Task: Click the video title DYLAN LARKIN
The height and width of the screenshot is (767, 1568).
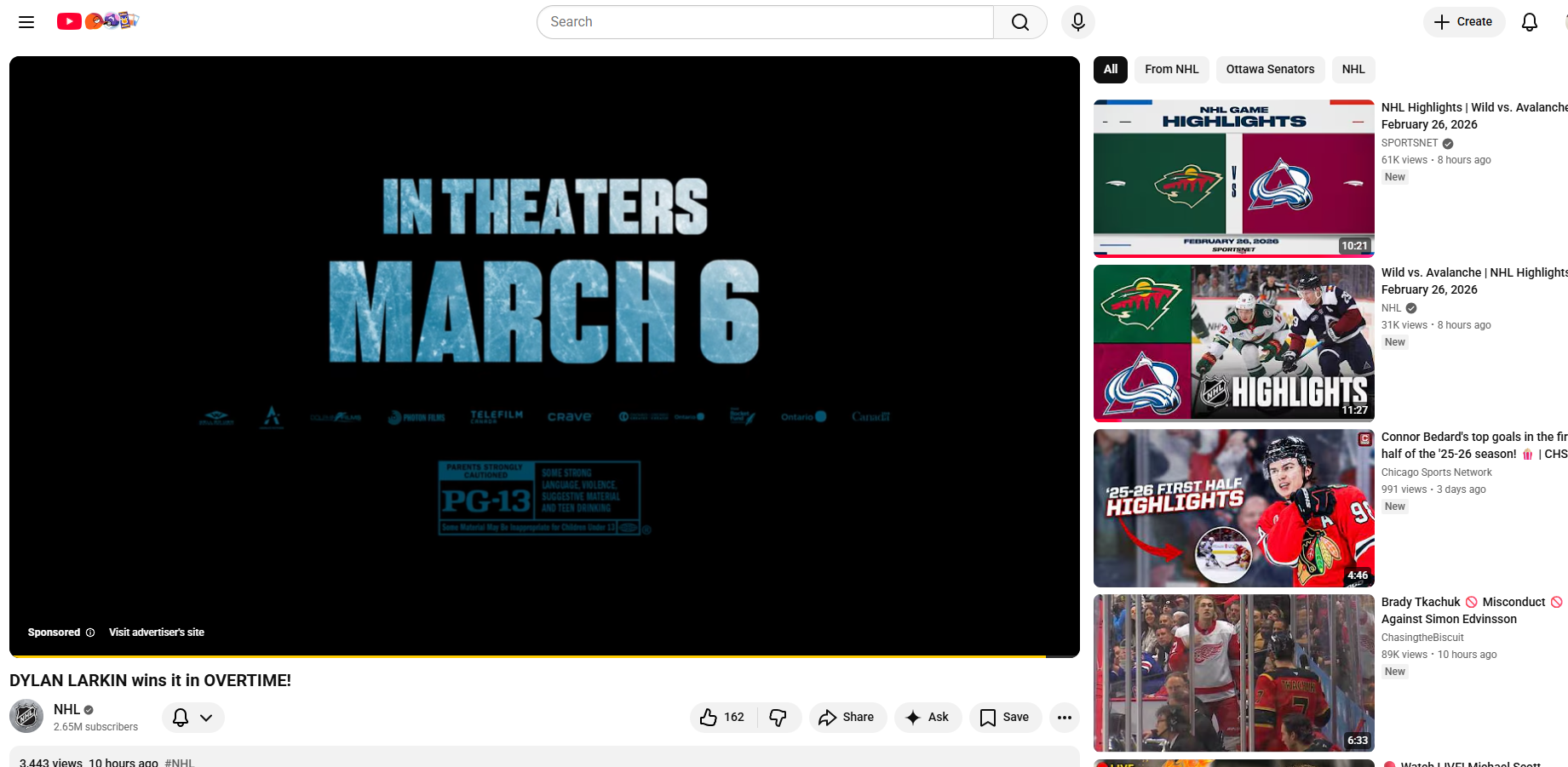Action: (150, 680)
